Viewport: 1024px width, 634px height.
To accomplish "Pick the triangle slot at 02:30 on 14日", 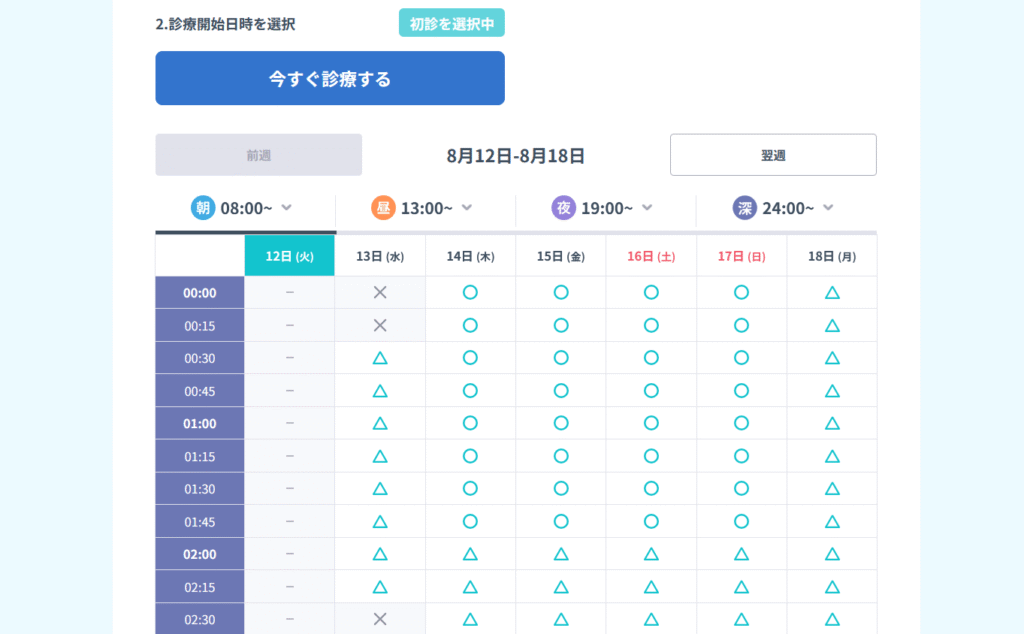I will (470, 619).
